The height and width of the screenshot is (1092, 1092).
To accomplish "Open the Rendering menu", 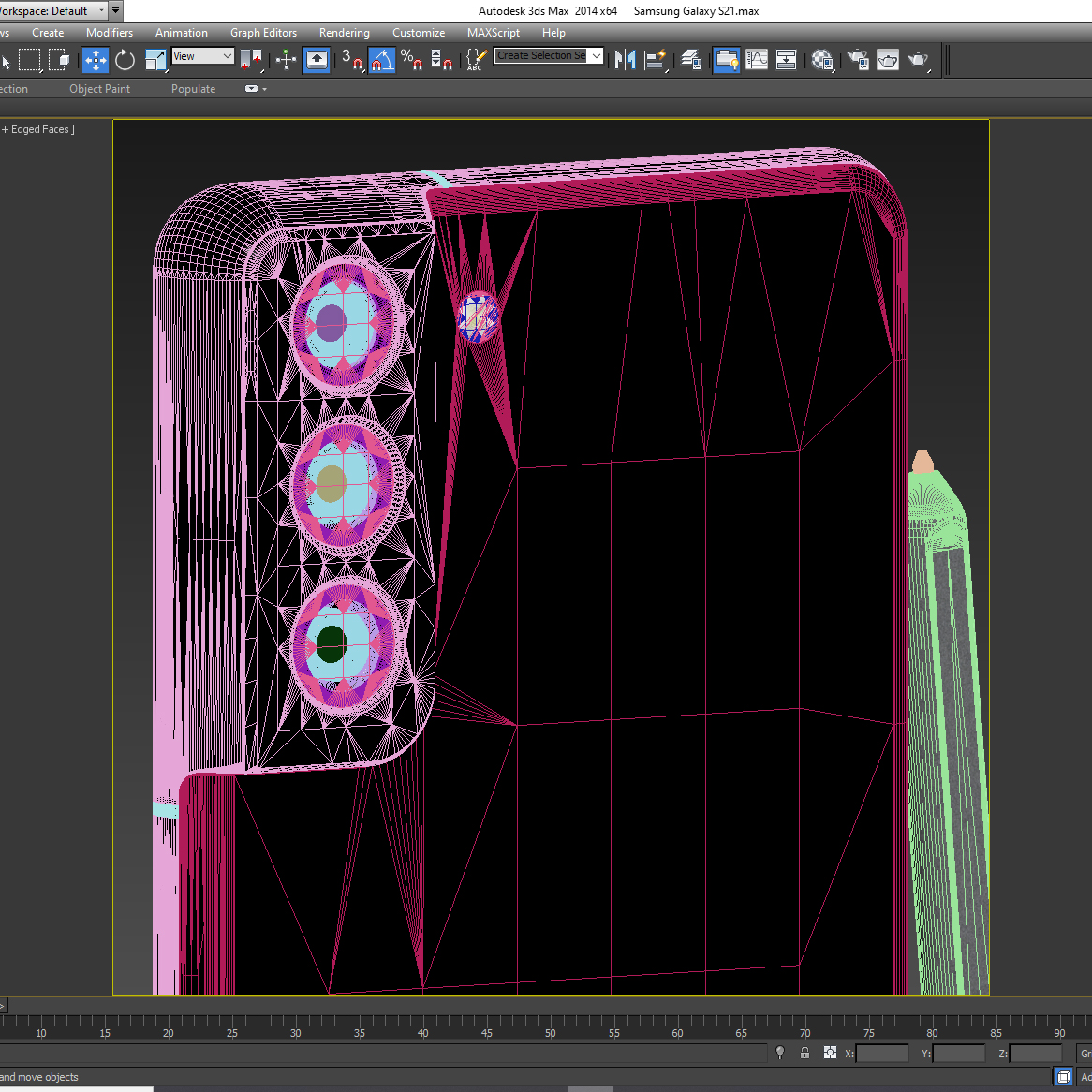I will pos(344,33).
